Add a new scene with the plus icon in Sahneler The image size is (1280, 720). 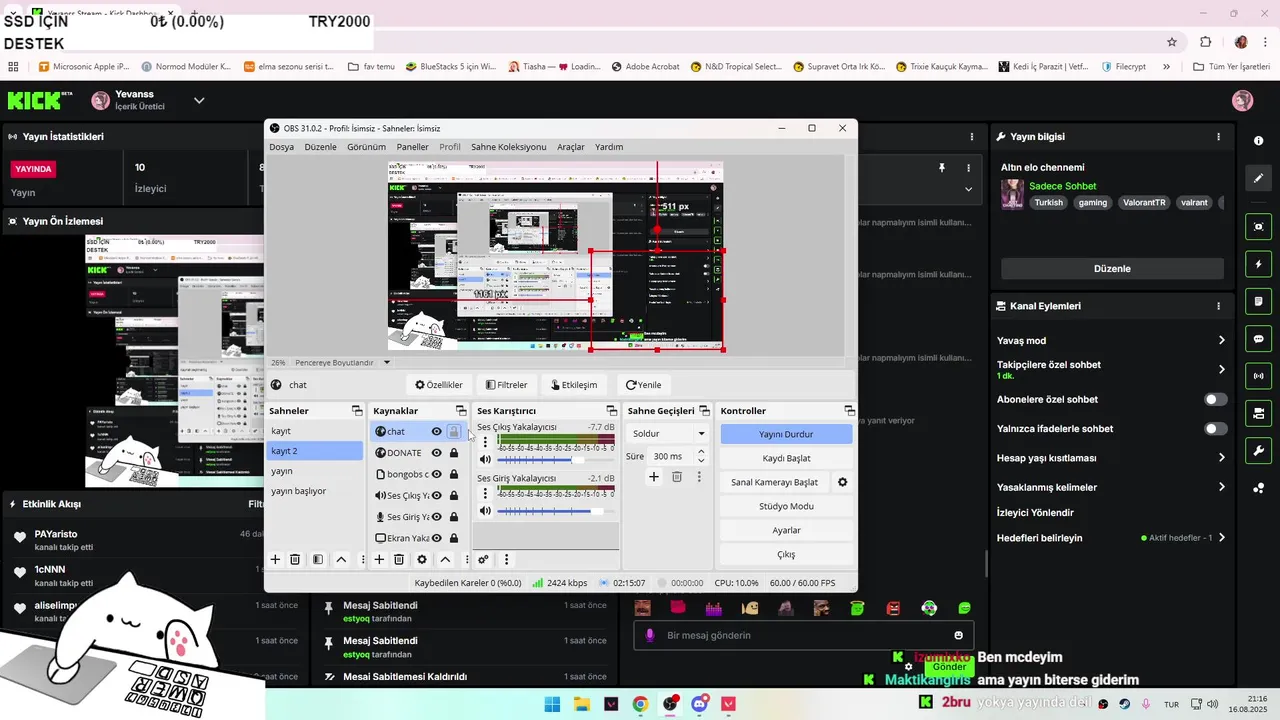coord(275,560)
